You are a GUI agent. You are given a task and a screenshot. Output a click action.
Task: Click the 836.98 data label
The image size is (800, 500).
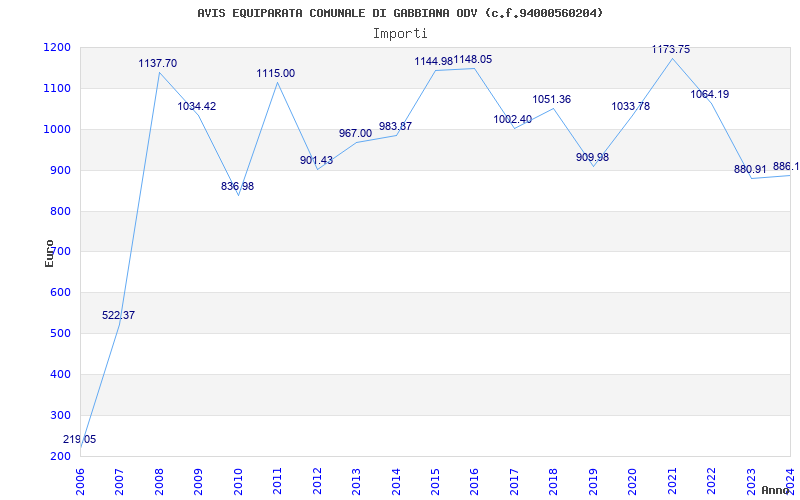237,186
